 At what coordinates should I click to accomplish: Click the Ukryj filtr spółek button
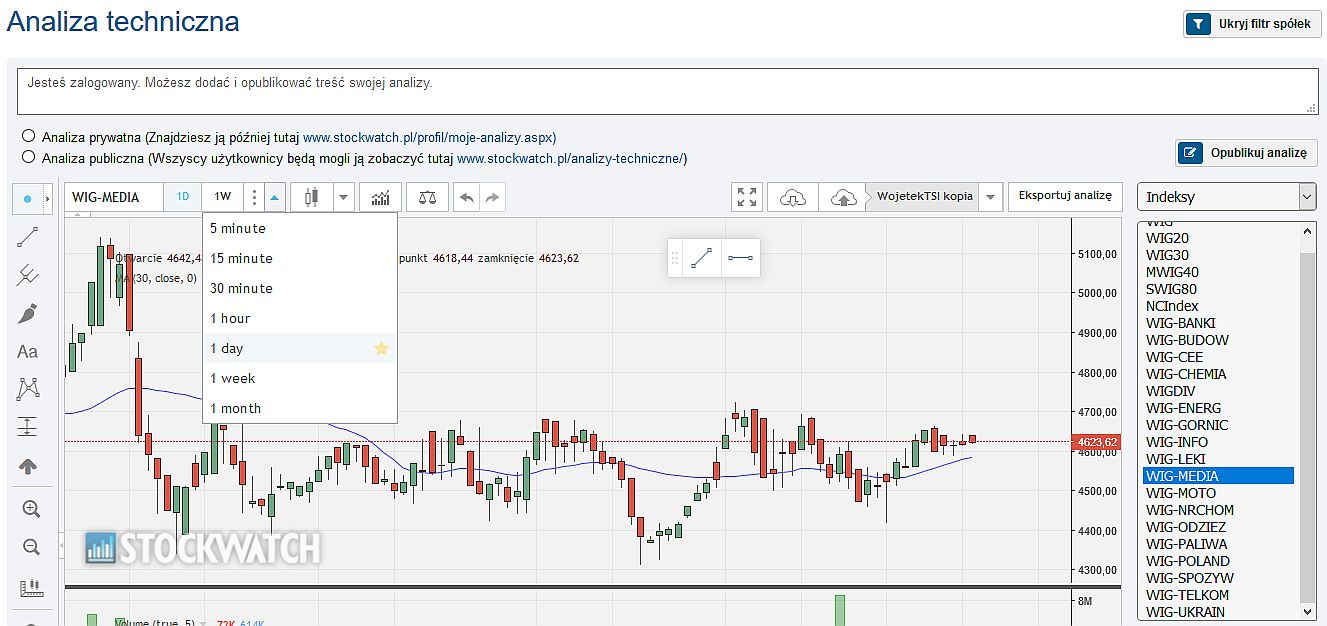point(1253,24)
